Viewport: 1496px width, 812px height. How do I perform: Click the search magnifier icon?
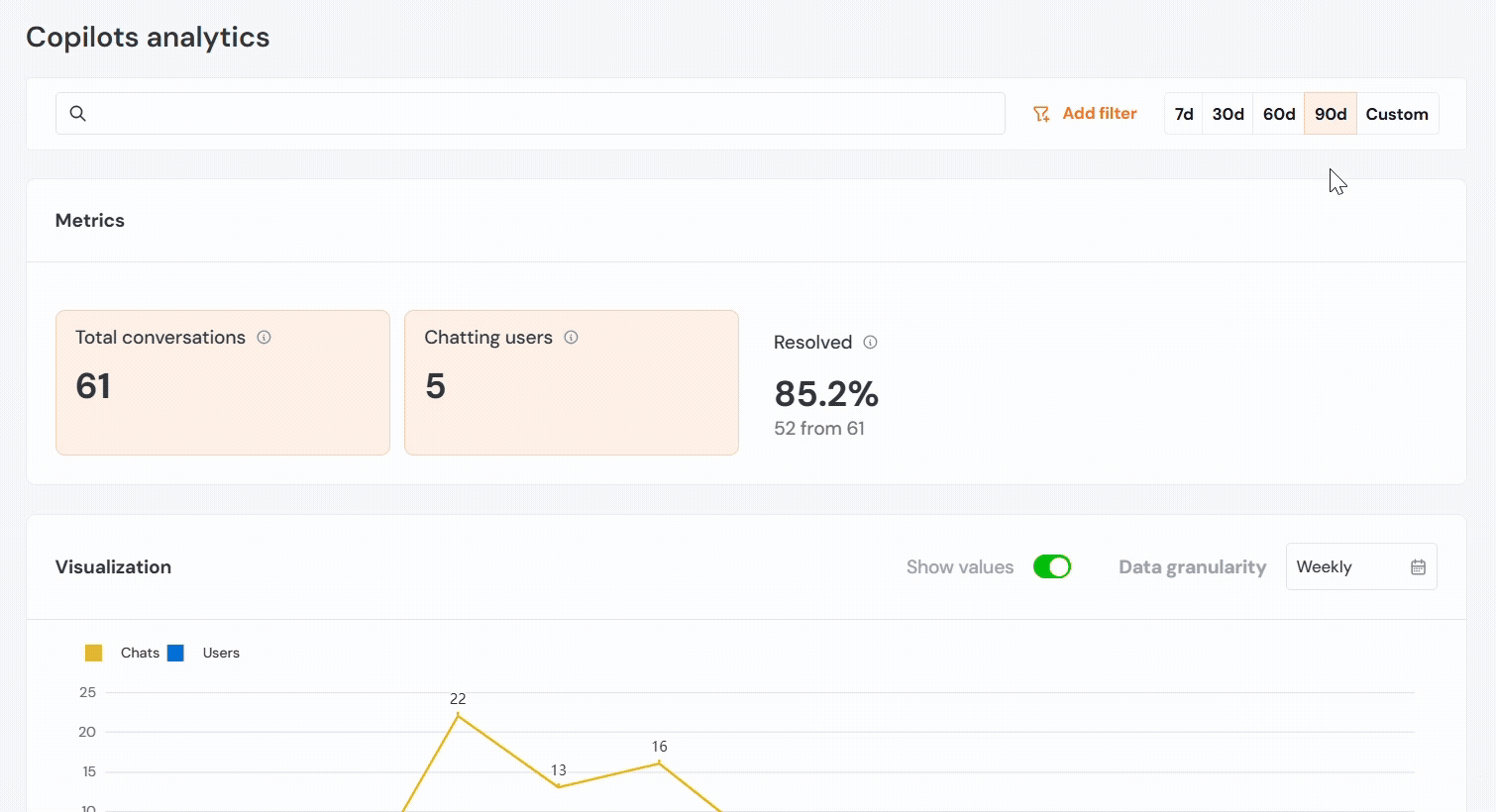(x=77, y=114)
